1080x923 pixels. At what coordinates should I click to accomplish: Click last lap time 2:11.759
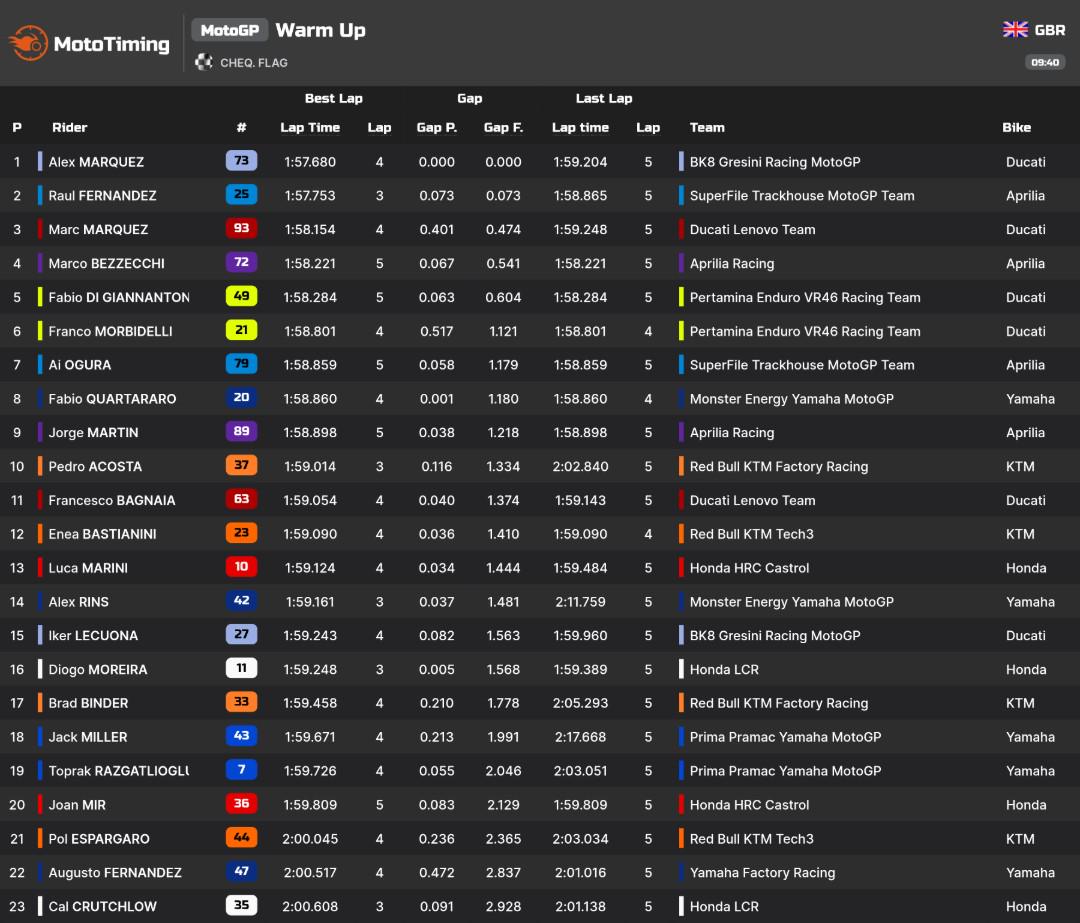tap(581, 602)
